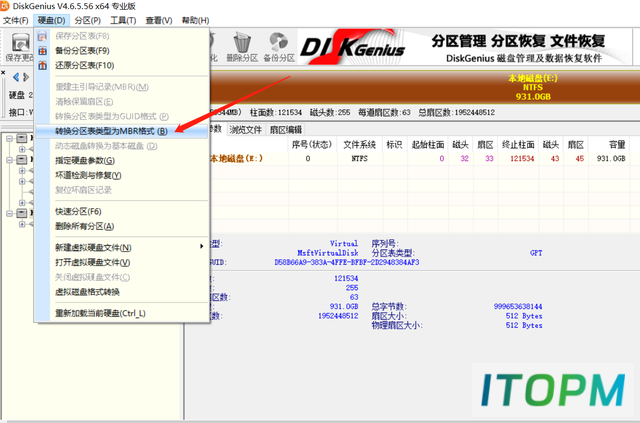
Task: Select the bottom disk drive icon in tree
Action: pyautogui.click(x=22, y=213)
